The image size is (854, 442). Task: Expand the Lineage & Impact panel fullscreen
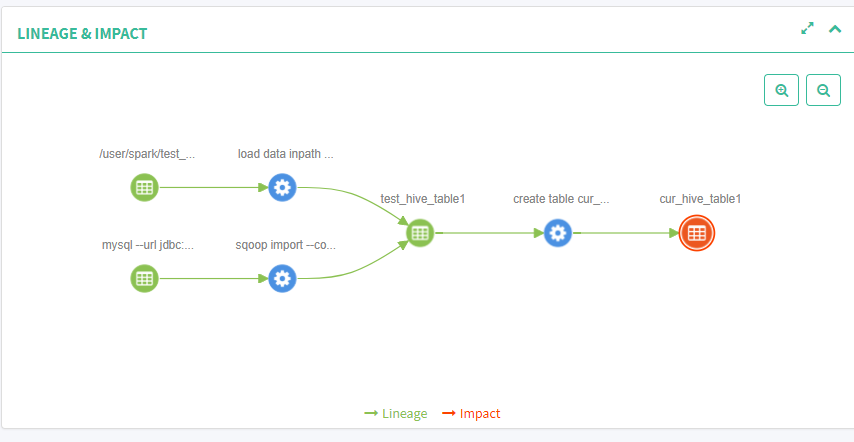click(808, 29)
